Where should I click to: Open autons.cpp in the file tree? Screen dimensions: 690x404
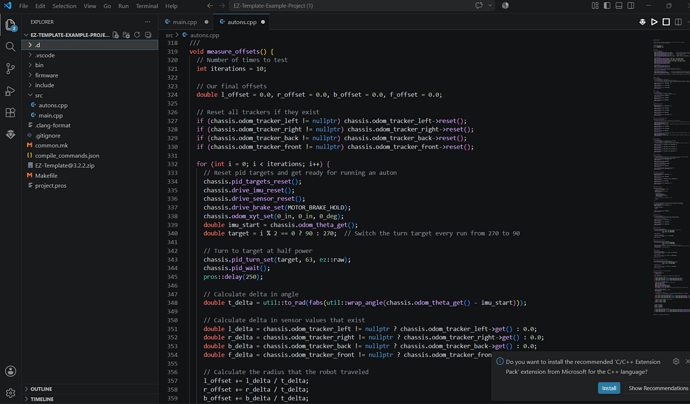tap(90, 105)
